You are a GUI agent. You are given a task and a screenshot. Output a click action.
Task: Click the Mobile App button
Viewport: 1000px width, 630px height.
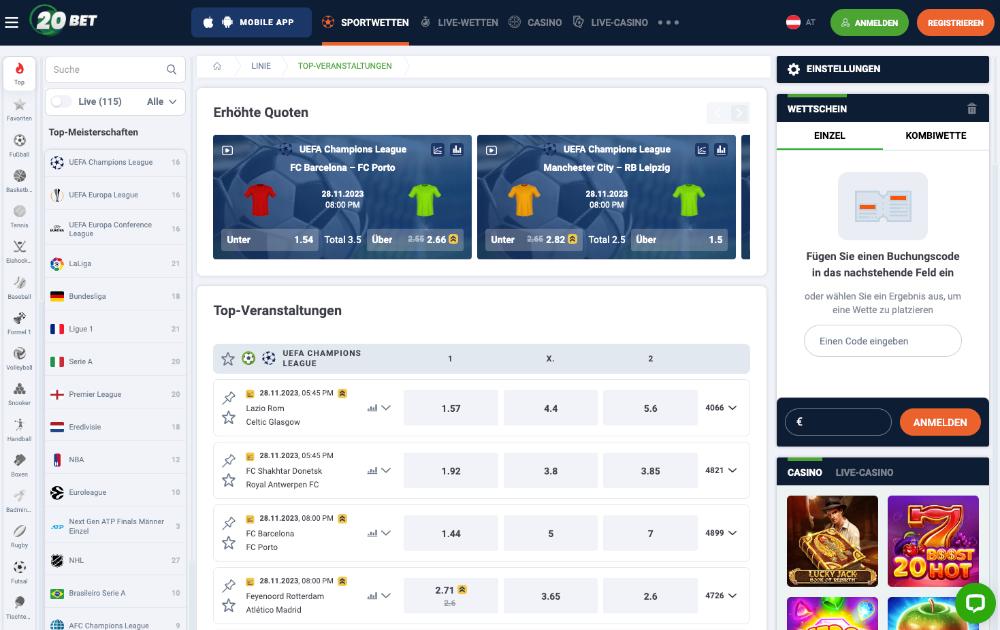tap(251, 22)
